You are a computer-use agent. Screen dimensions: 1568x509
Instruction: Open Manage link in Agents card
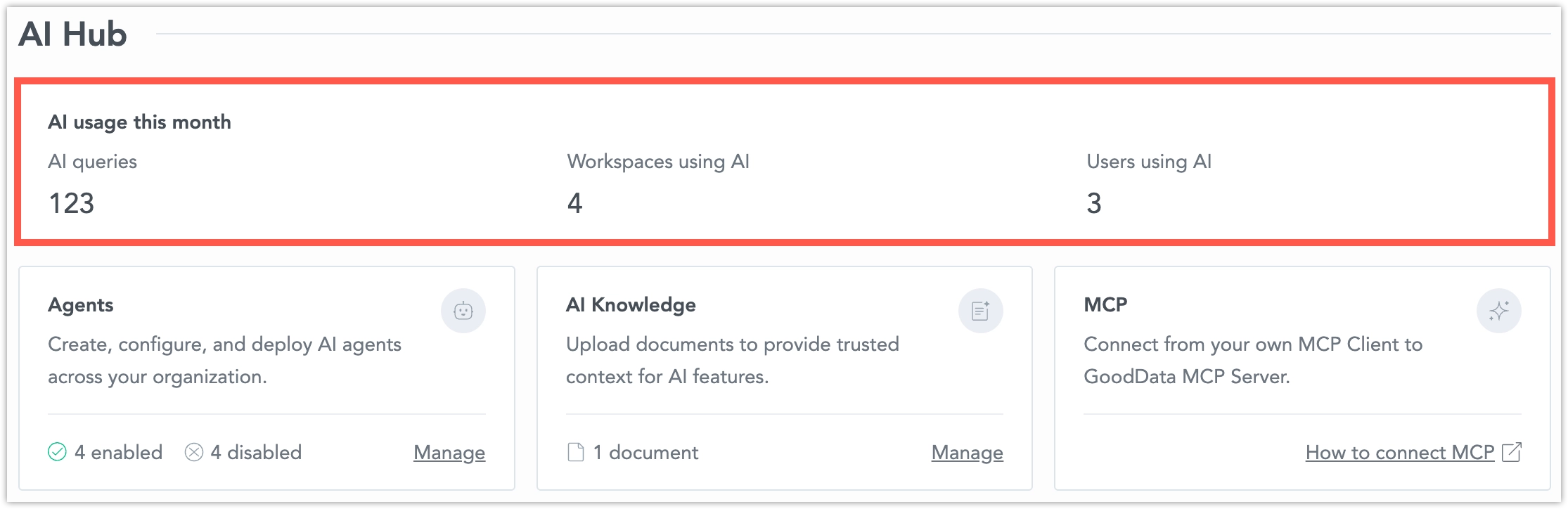449,453
